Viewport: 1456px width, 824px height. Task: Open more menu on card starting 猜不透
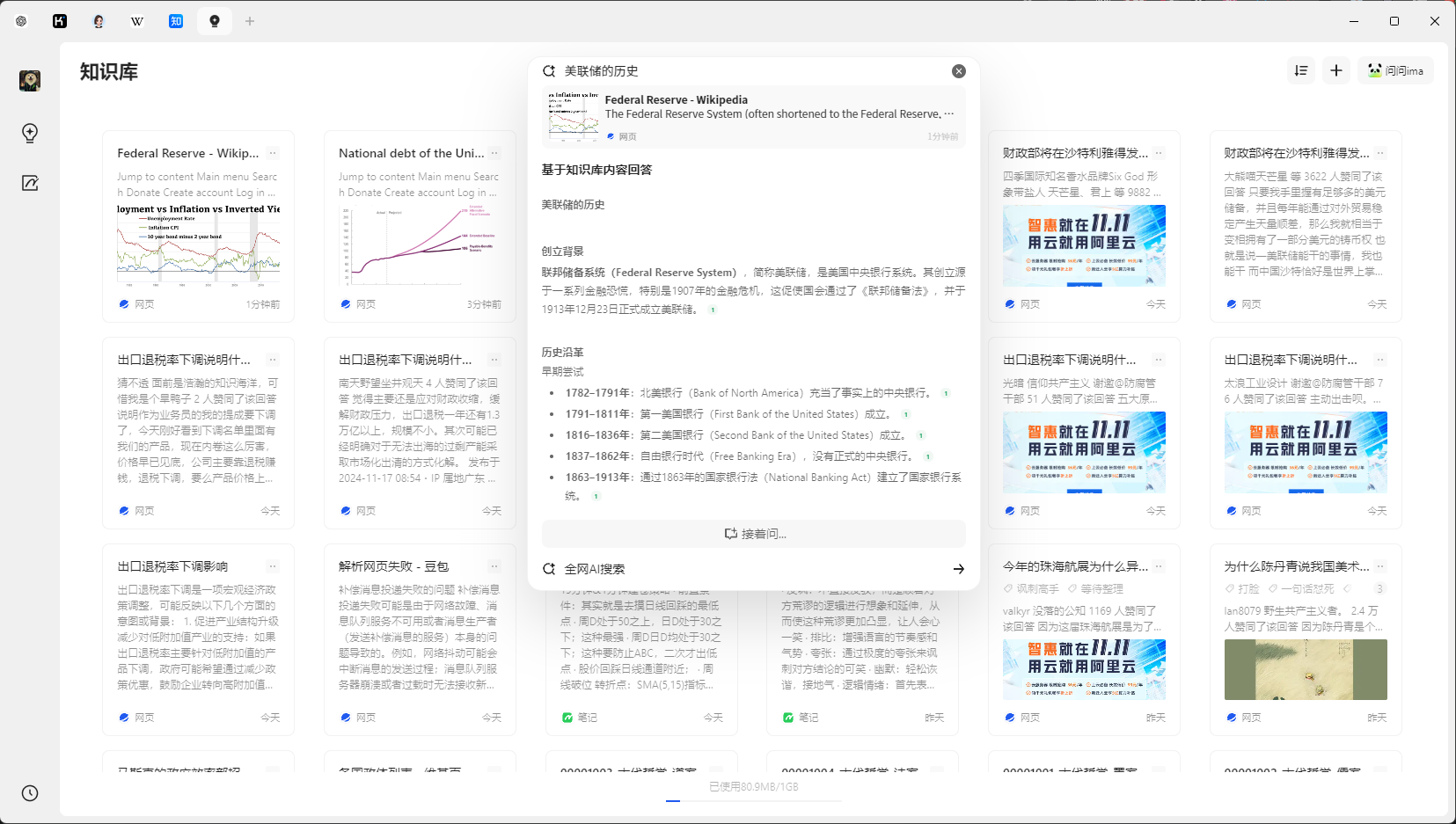click(x=273, y=360)
